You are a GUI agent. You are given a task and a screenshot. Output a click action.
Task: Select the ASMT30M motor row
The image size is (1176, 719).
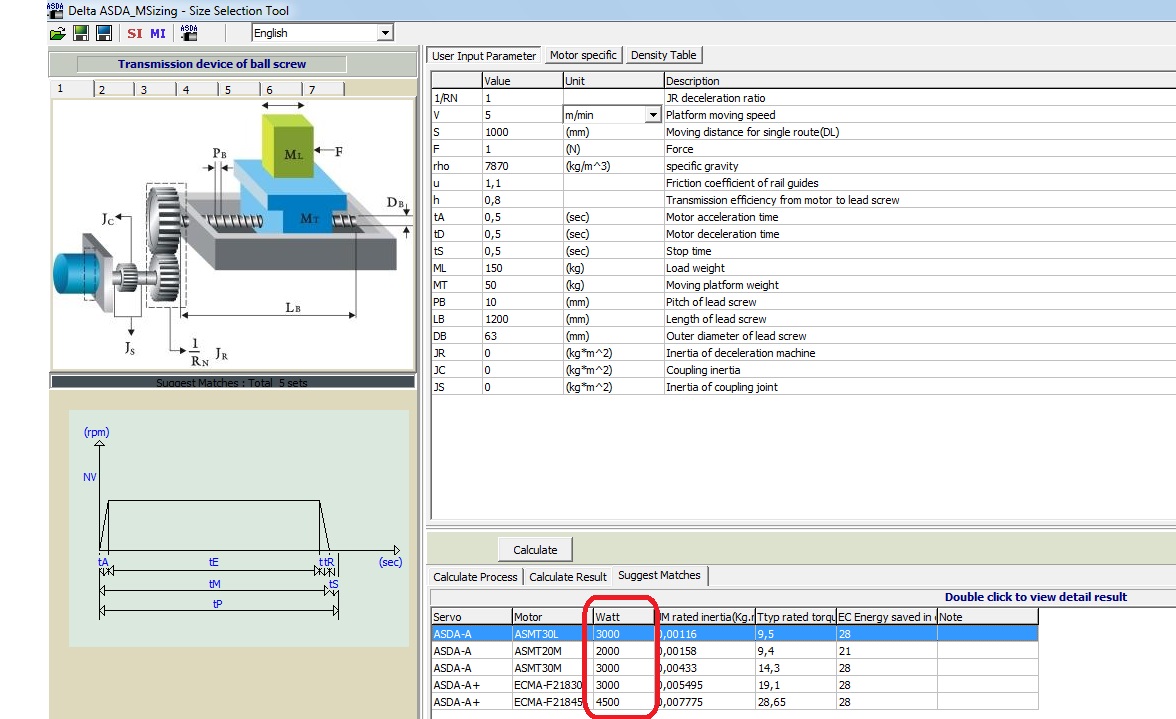[x=734, y=668]
